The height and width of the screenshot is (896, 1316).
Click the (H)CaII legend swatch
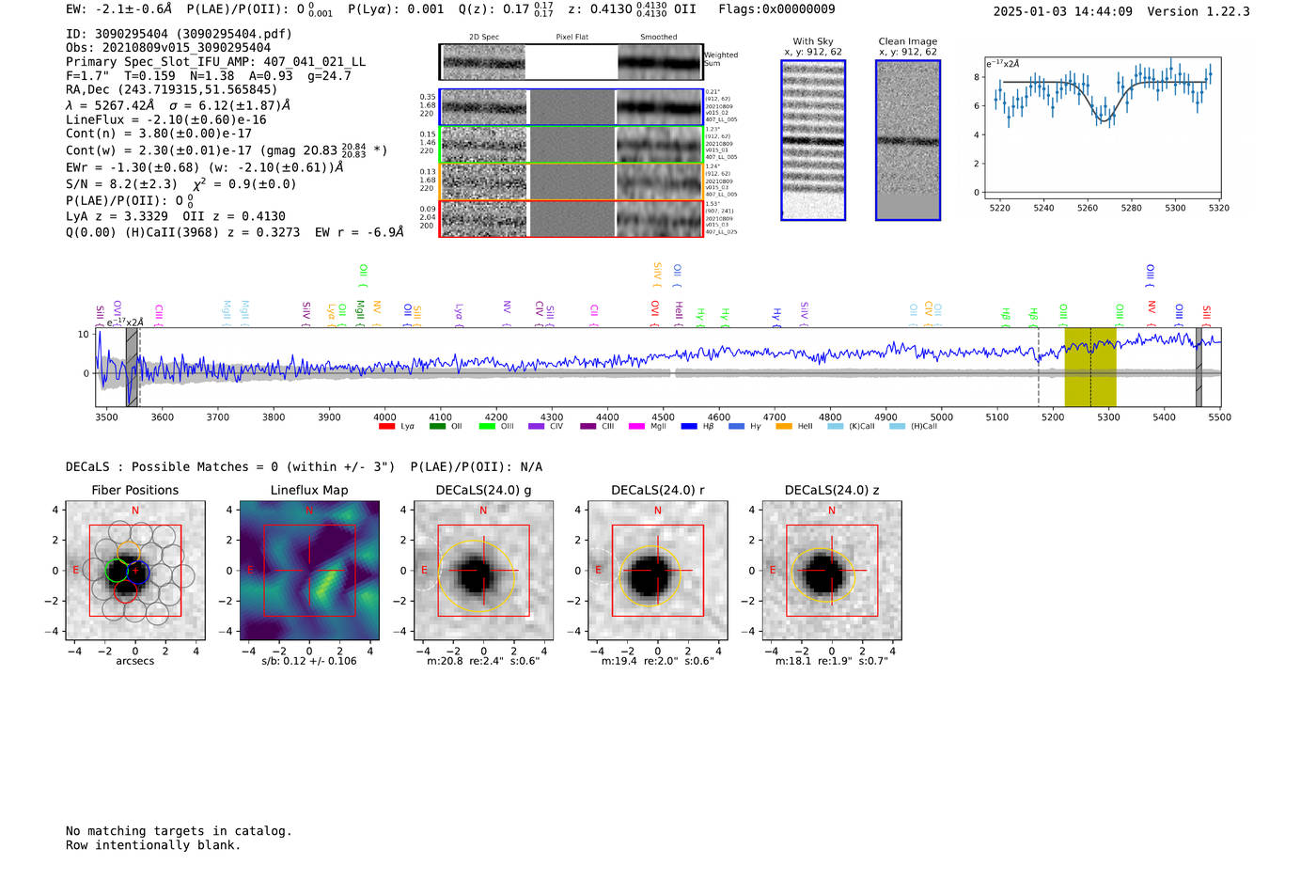coord(897,426)
